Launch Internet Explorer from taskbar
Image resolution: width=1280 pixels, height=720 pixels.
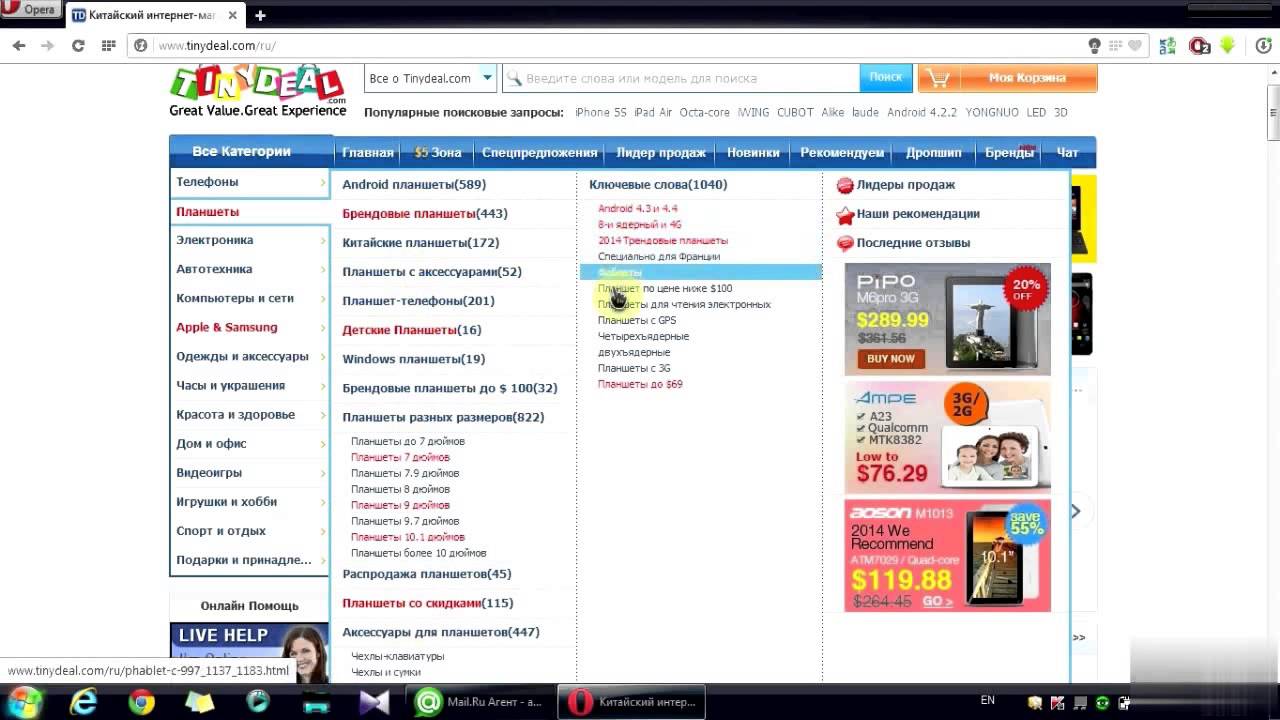[83, 702]
